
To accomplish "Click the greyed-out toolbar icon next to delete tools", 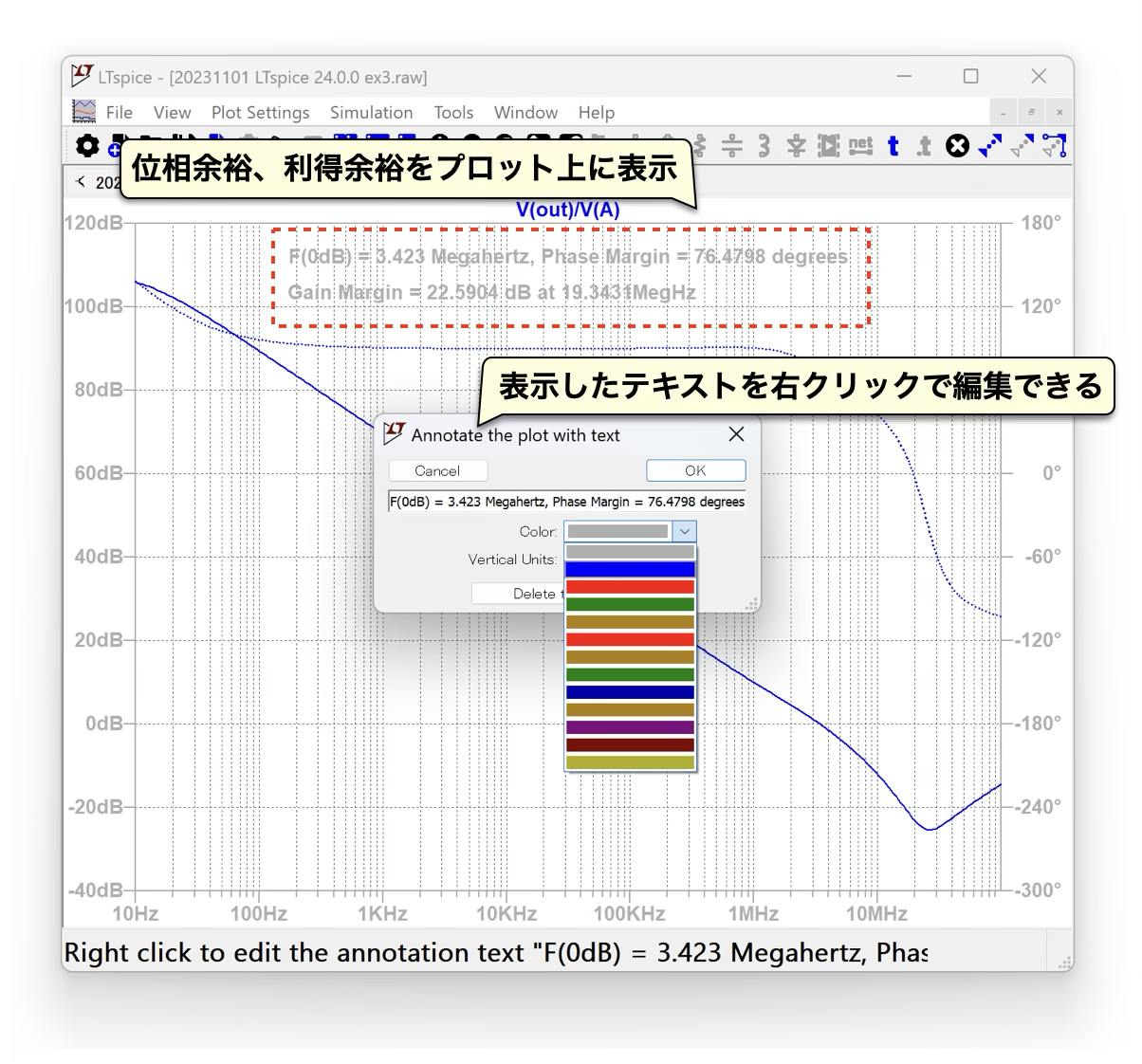I will pos(1022,145).
